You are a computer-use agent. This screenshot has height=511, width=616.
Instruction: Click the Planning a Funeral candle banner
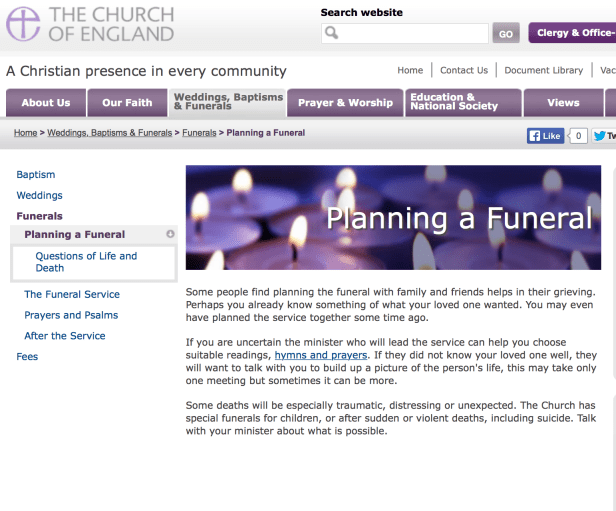click(393, 217)
